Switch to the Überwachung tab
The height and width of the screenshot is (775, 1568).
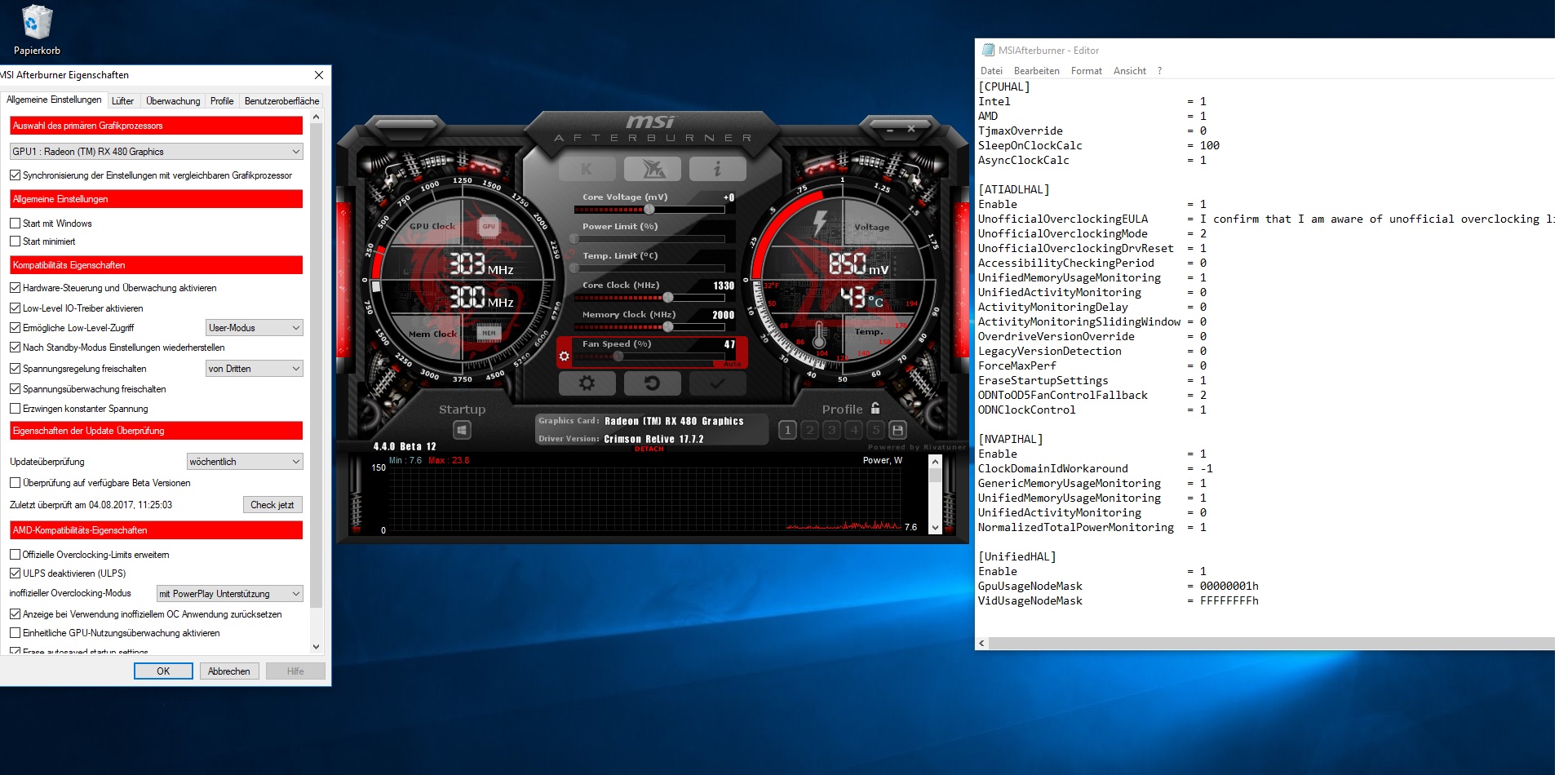pos(173,101)
